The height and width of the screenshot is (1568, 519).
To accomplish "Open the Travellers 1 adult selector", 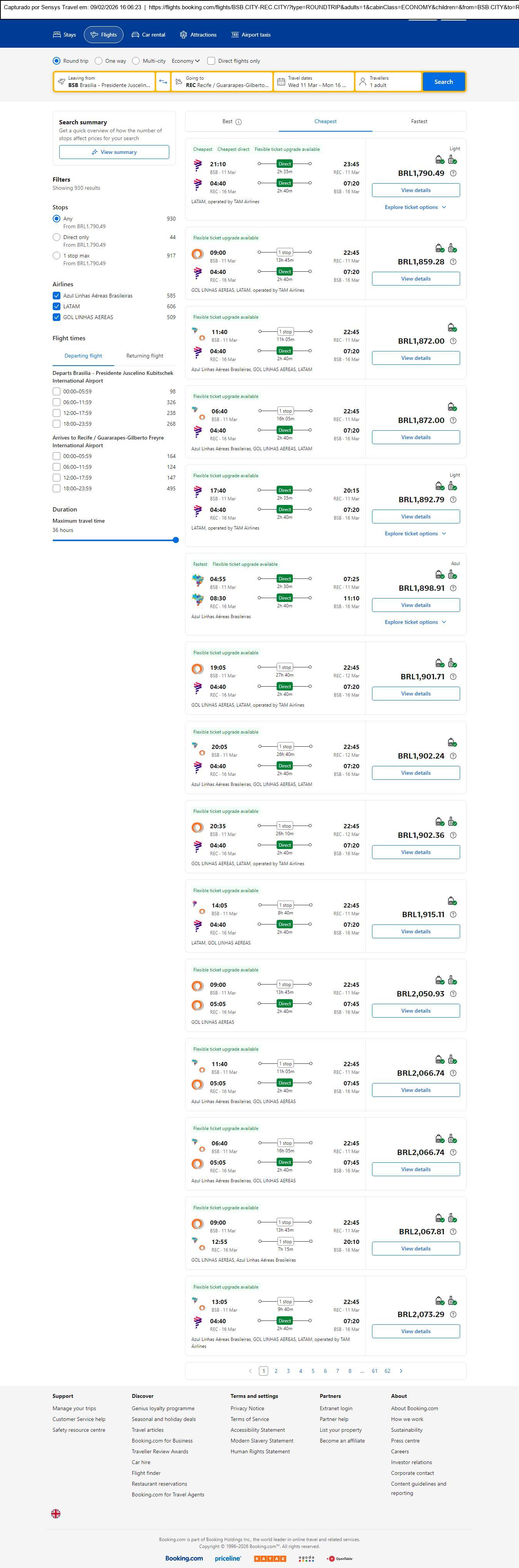I will point(388,82).
